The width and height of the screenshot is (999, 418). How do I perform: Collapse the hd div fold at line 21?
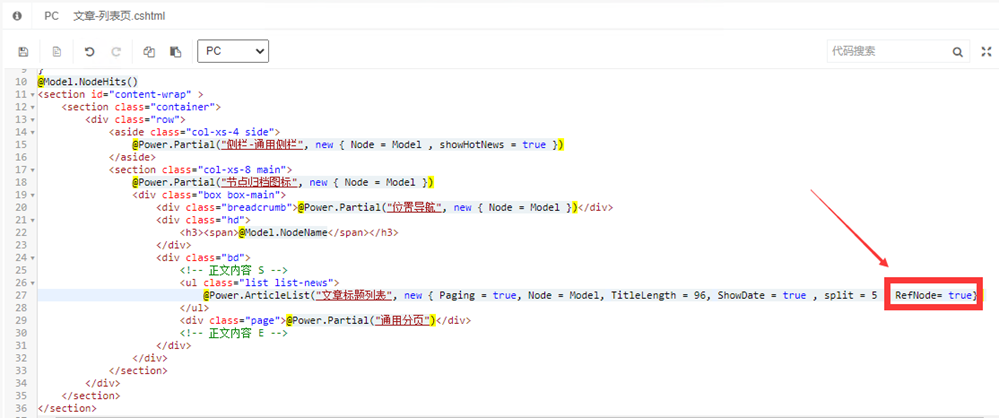coord(32,220)
